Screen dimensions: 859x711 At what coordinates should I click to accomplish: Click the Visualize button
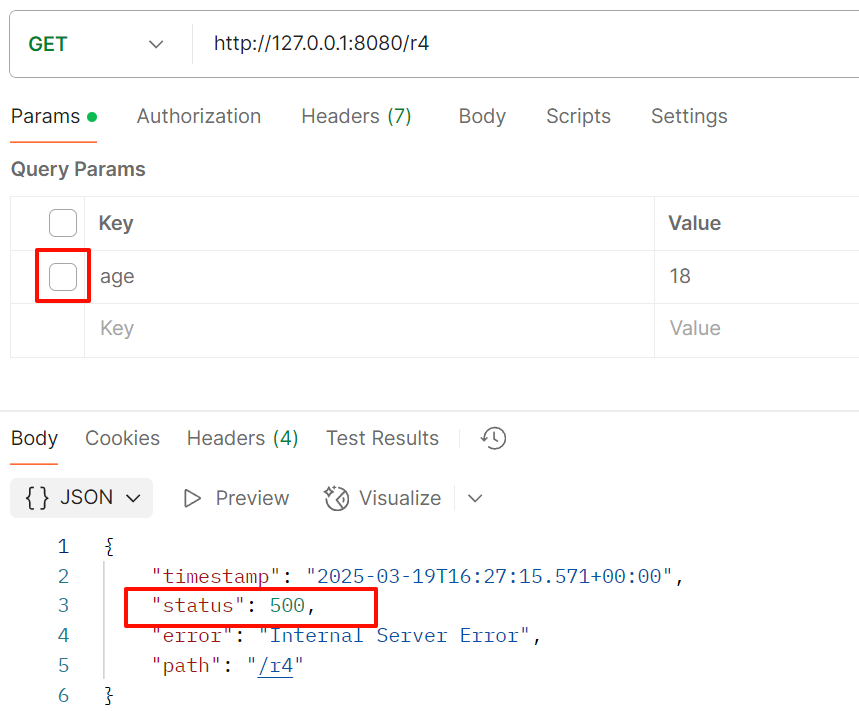pos(382,498)
